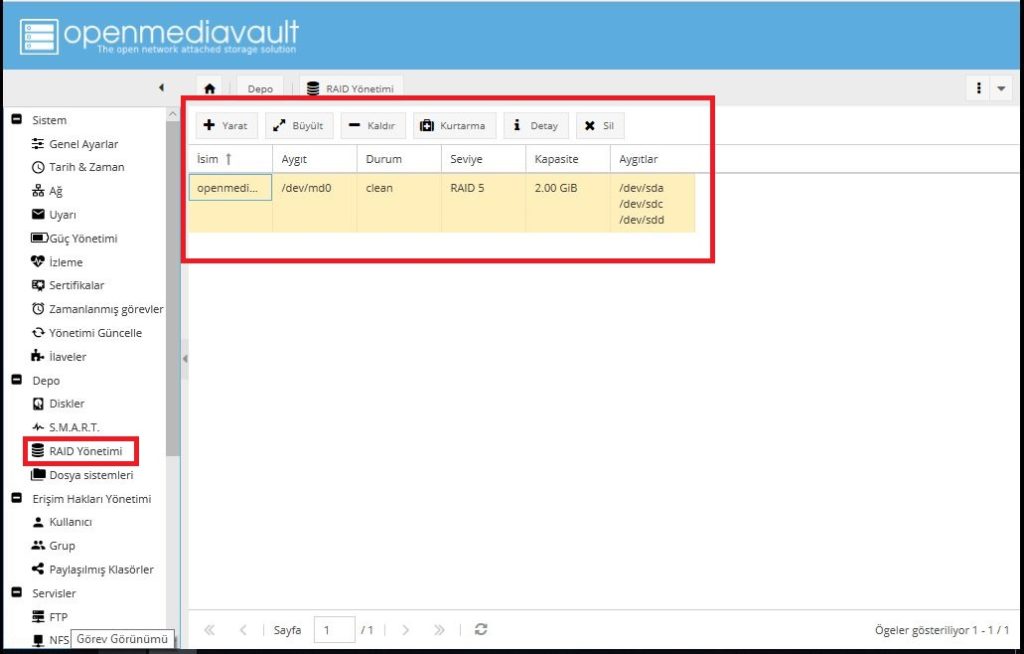This screenshot has height=654, width=1024.
Task: Sort by the Aygıtlar column header
Action: click(x=653, y=159)
